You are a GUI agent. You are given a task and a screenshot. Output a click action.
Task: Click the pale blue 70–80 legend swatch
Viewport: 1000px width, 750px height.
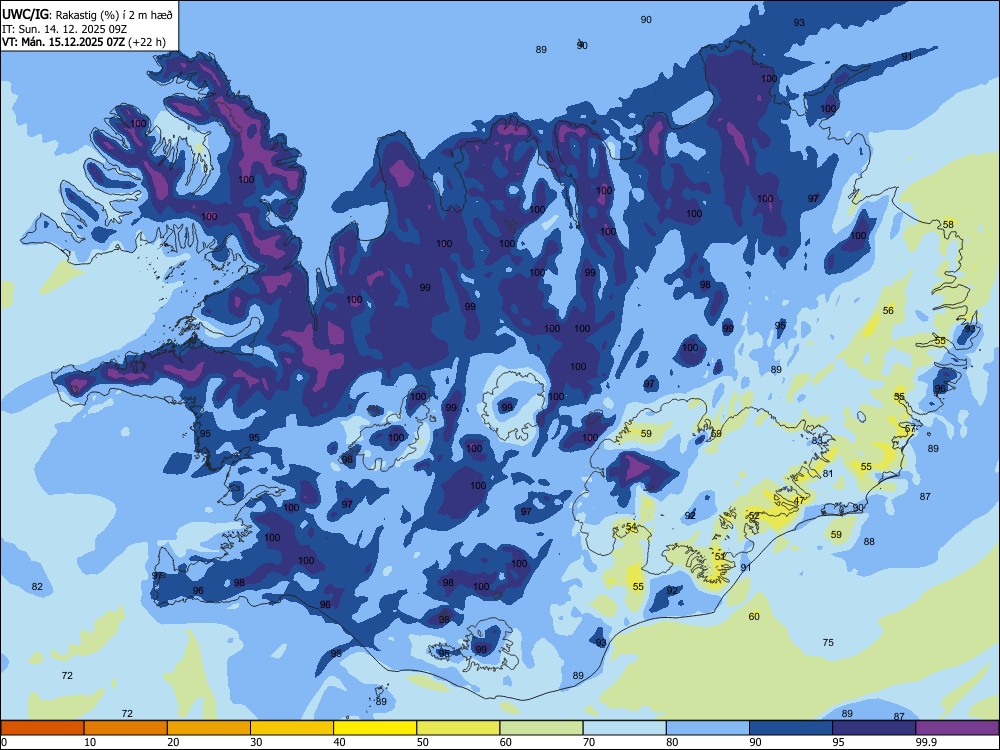coord(624,728)
